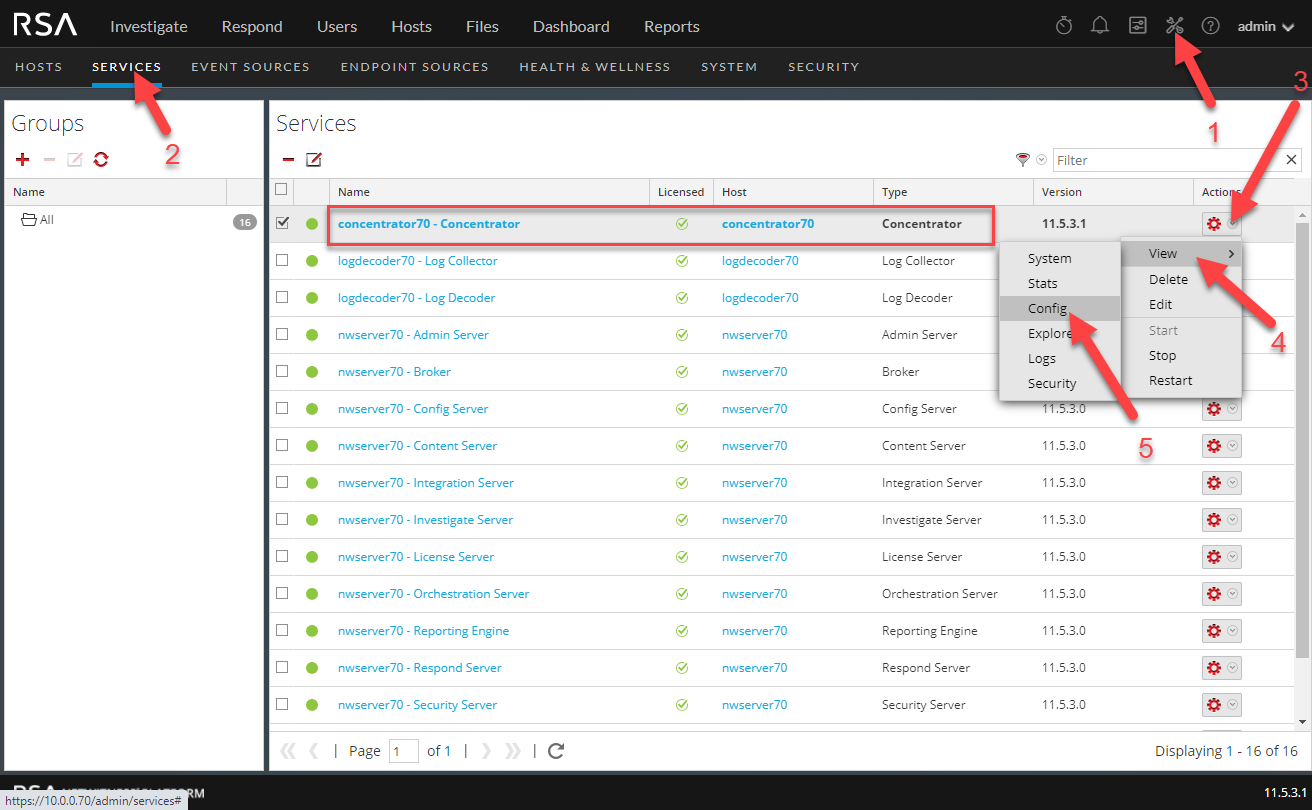
Task: Check the nwserver70 Broker row checkbox
Action: pos(282,372)
